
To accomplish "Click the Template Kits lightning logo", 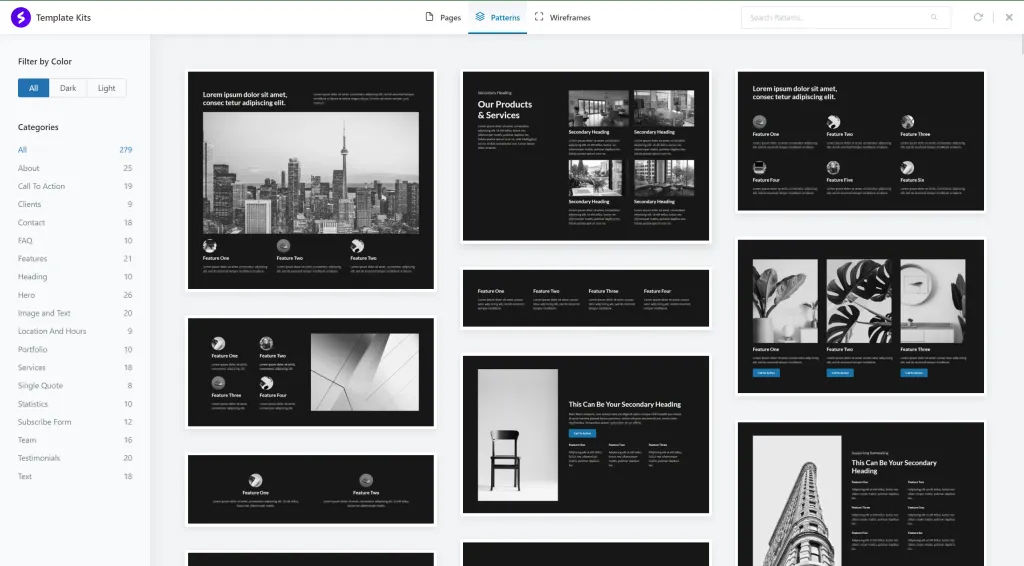I will pos(20,17).
